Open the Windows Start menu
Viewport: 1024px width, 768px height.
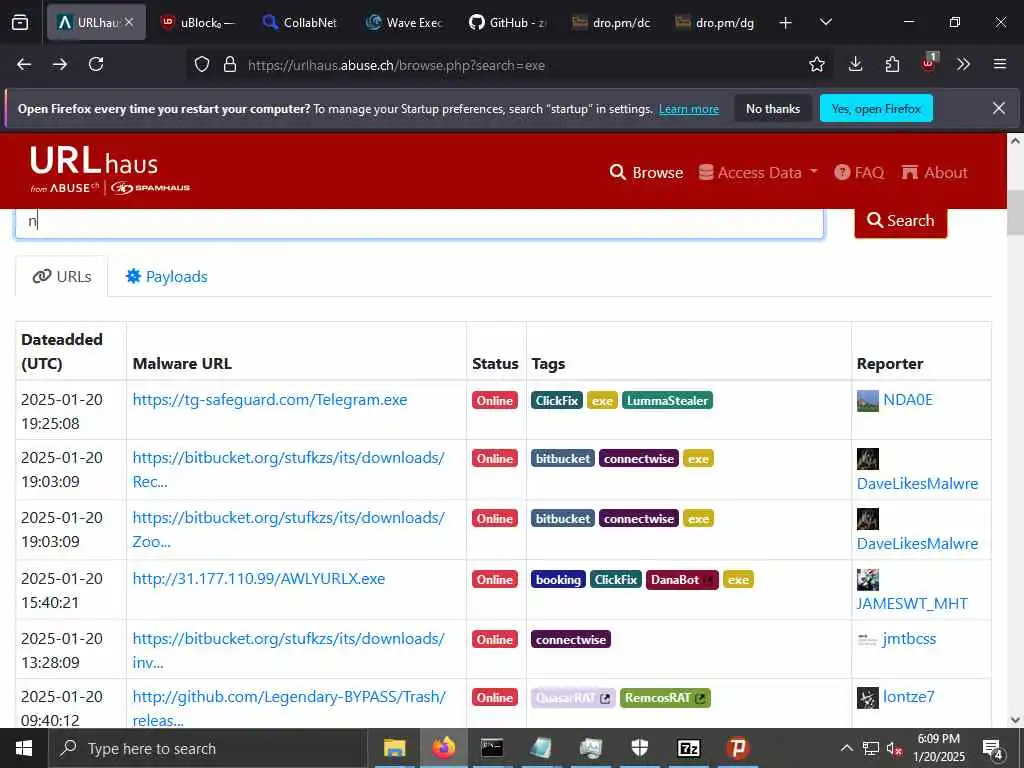coord(24,748)
